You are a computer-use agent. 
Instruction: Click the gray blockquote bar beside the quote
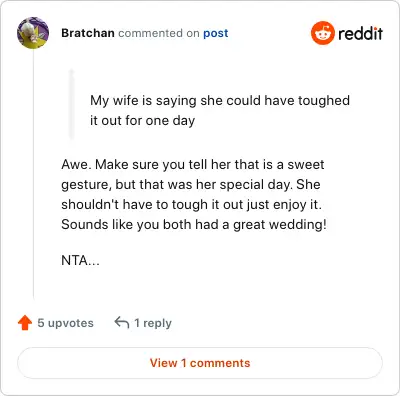click(x=71, y=104)
